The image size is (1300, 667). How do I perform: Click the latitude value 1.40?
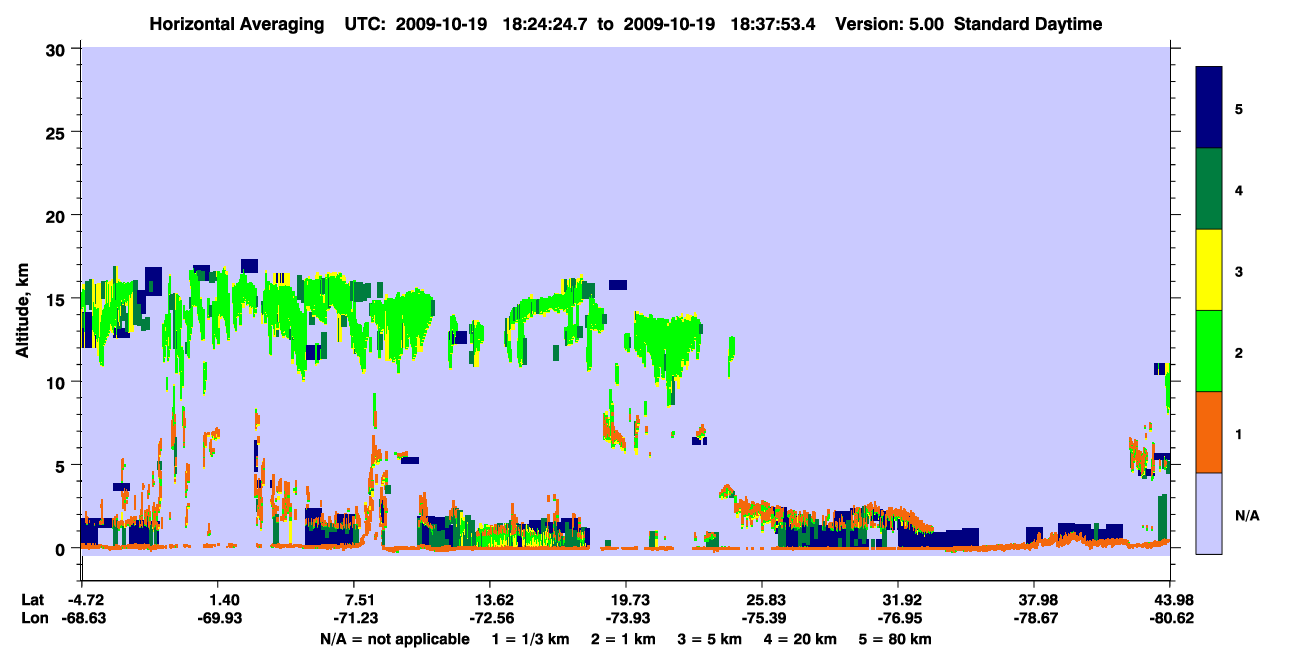point(223,600)
